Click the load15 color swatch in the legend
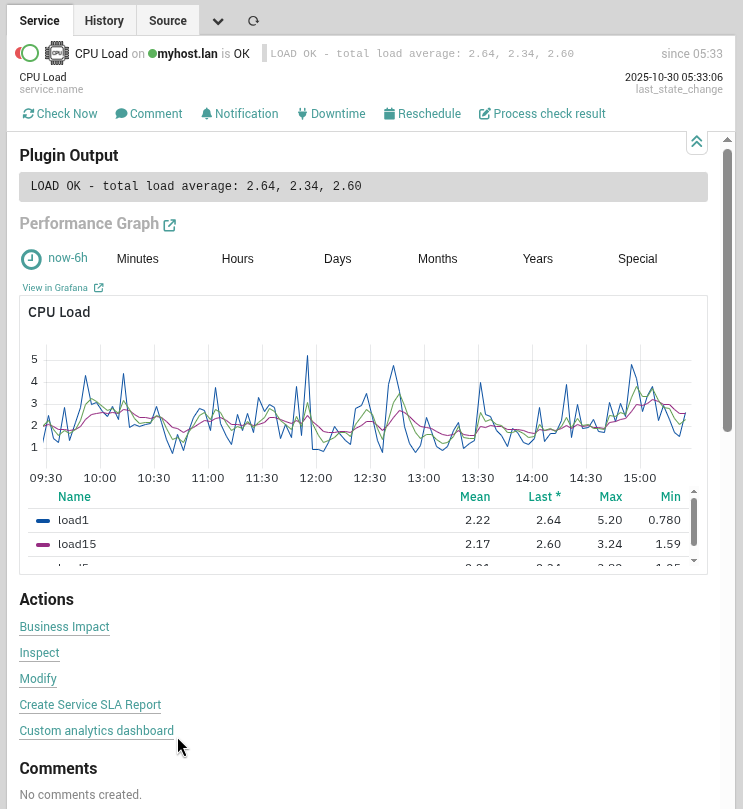 [41, 544]
